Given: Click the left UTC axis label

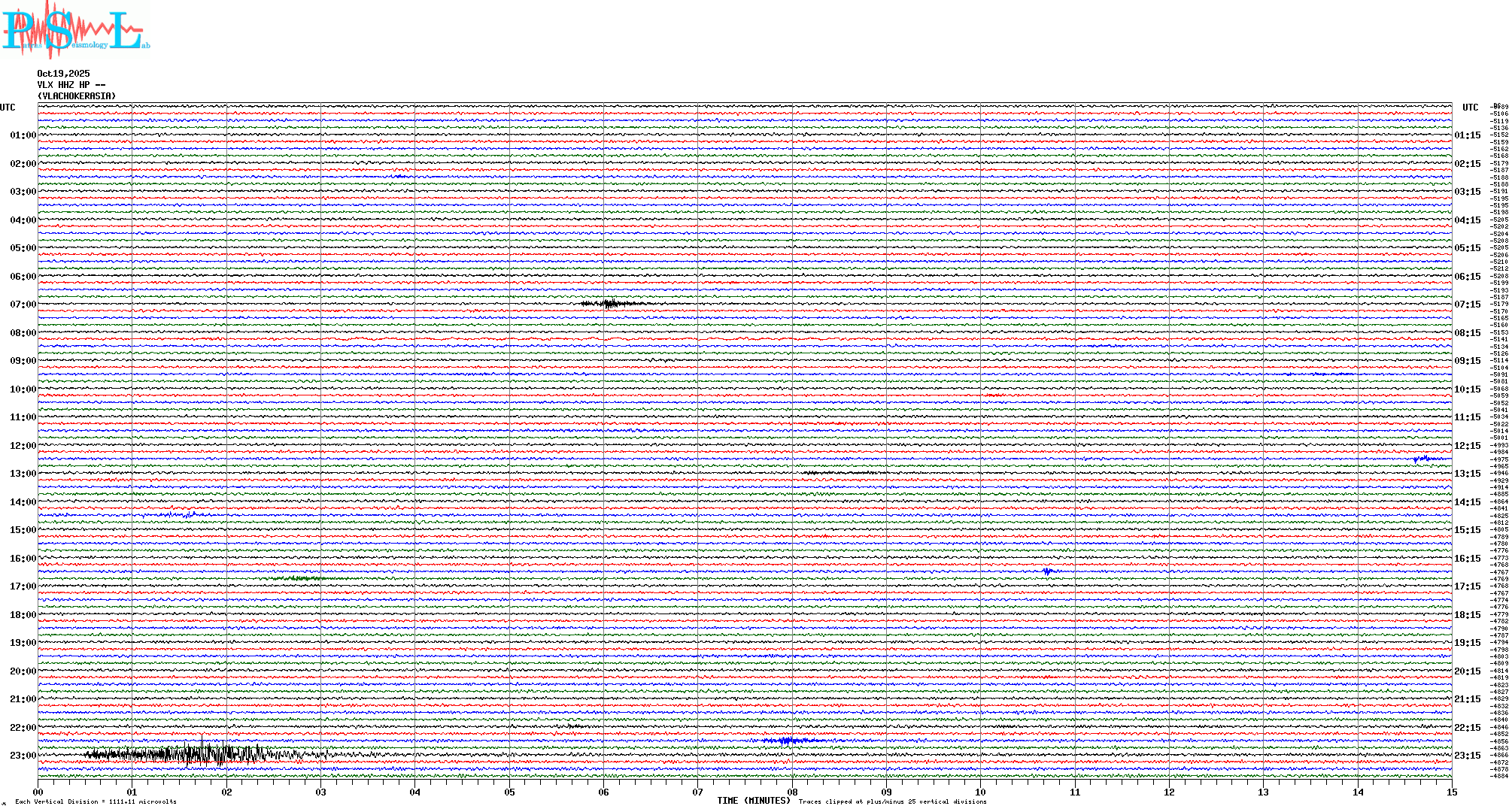Looking at the screenshot, I should click(8, 108).
